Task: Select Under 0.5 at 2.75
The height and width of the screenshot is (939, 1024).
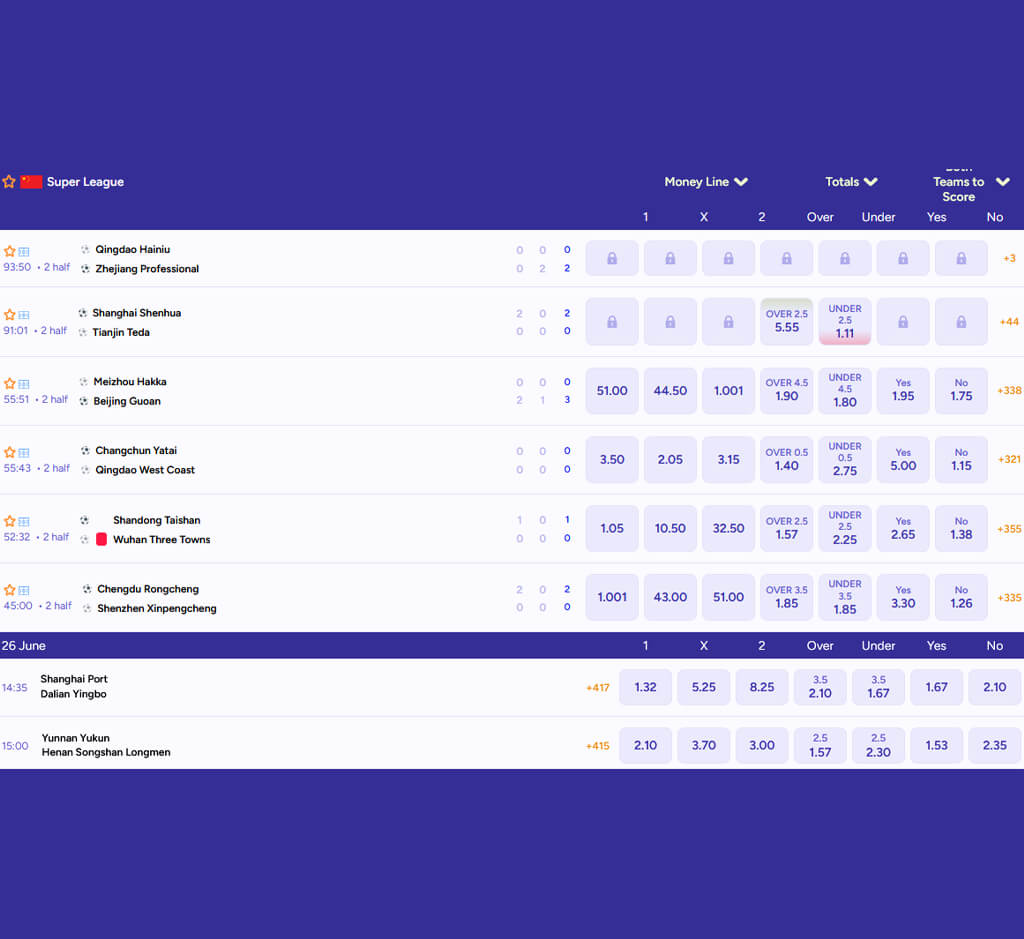Action: coord(845,459)
